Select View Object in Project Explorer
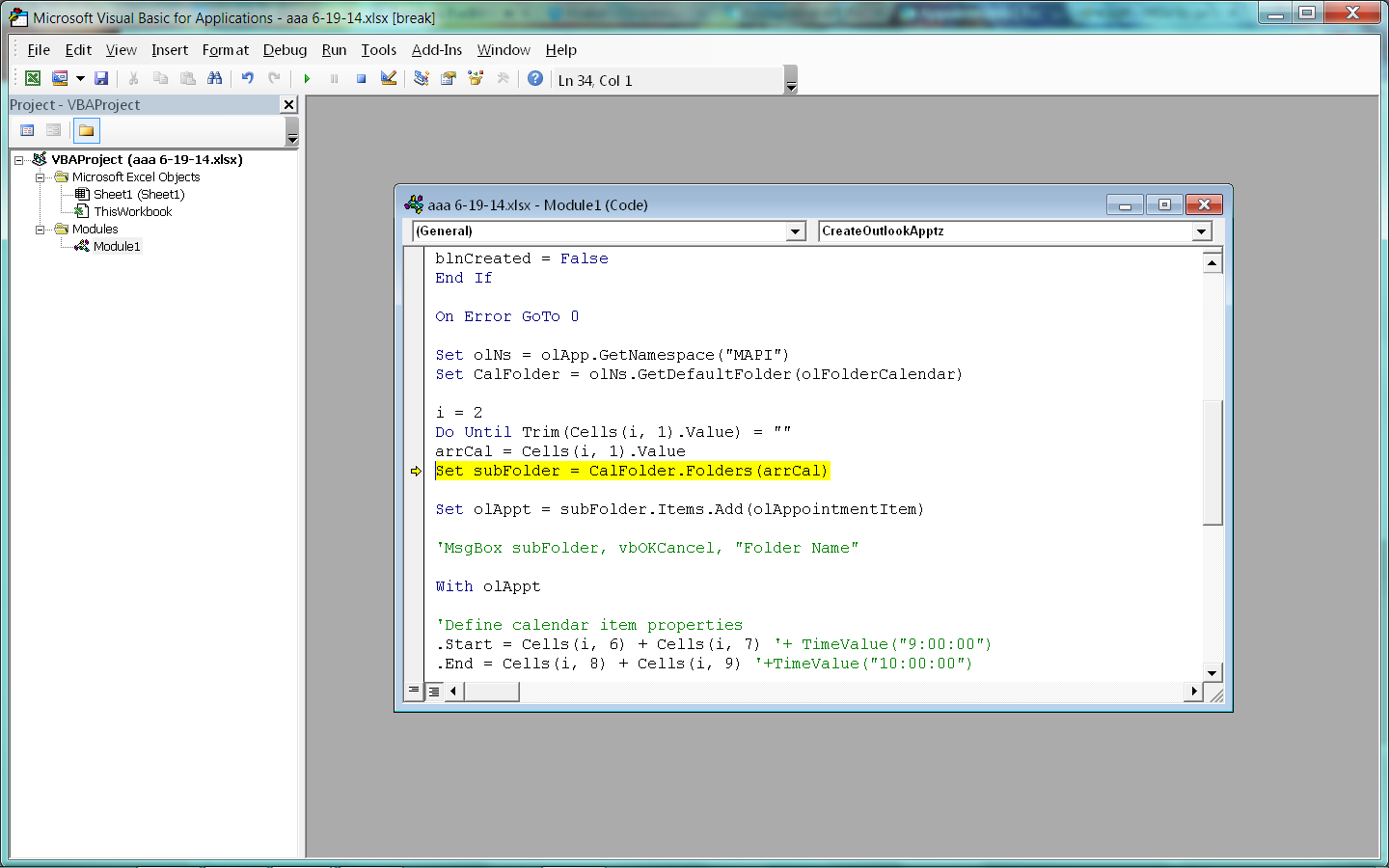 [x=53, y=129]
